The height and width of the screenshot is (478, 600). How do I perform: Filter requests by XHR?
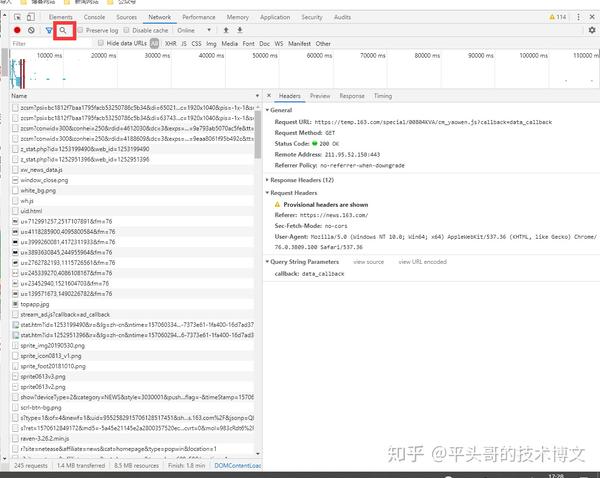[x=171, y=44]
